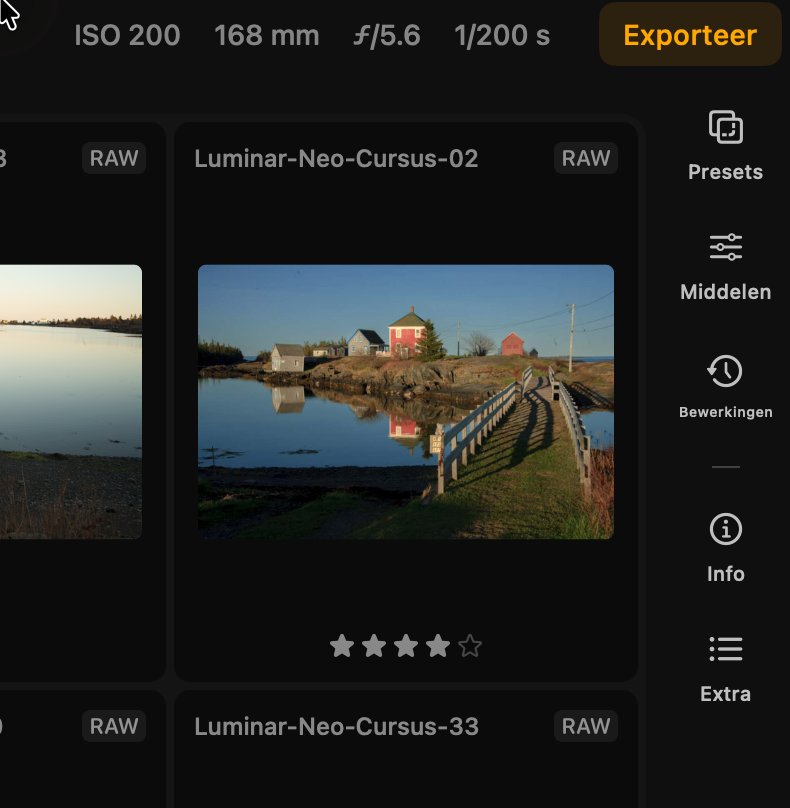
Task: Open the Bewerkingen history icon
Action: click(x=725, y=371)
